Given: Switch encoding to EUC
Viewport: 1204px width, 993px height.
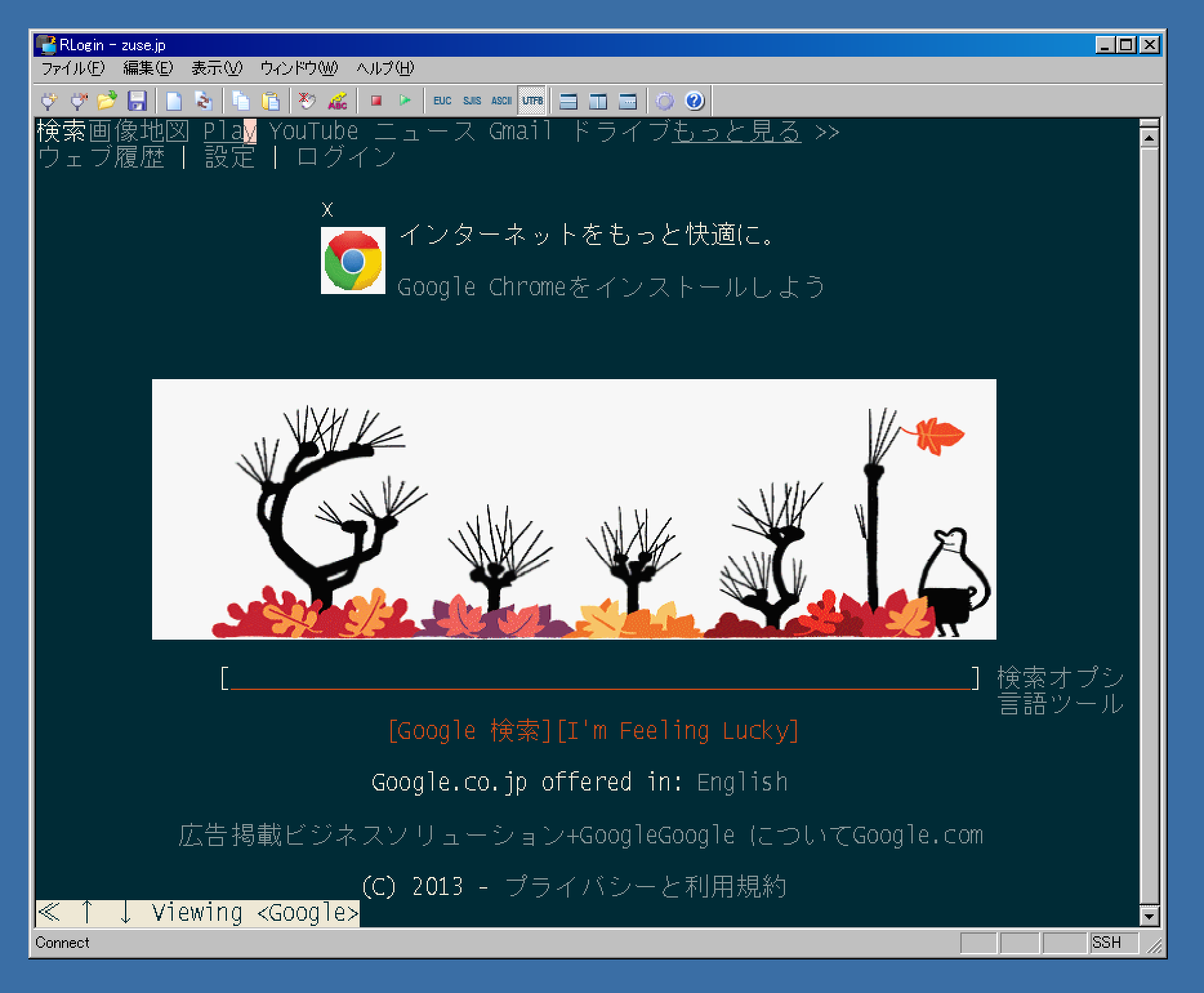Looking at the screenshot, I should pos(442,101).
